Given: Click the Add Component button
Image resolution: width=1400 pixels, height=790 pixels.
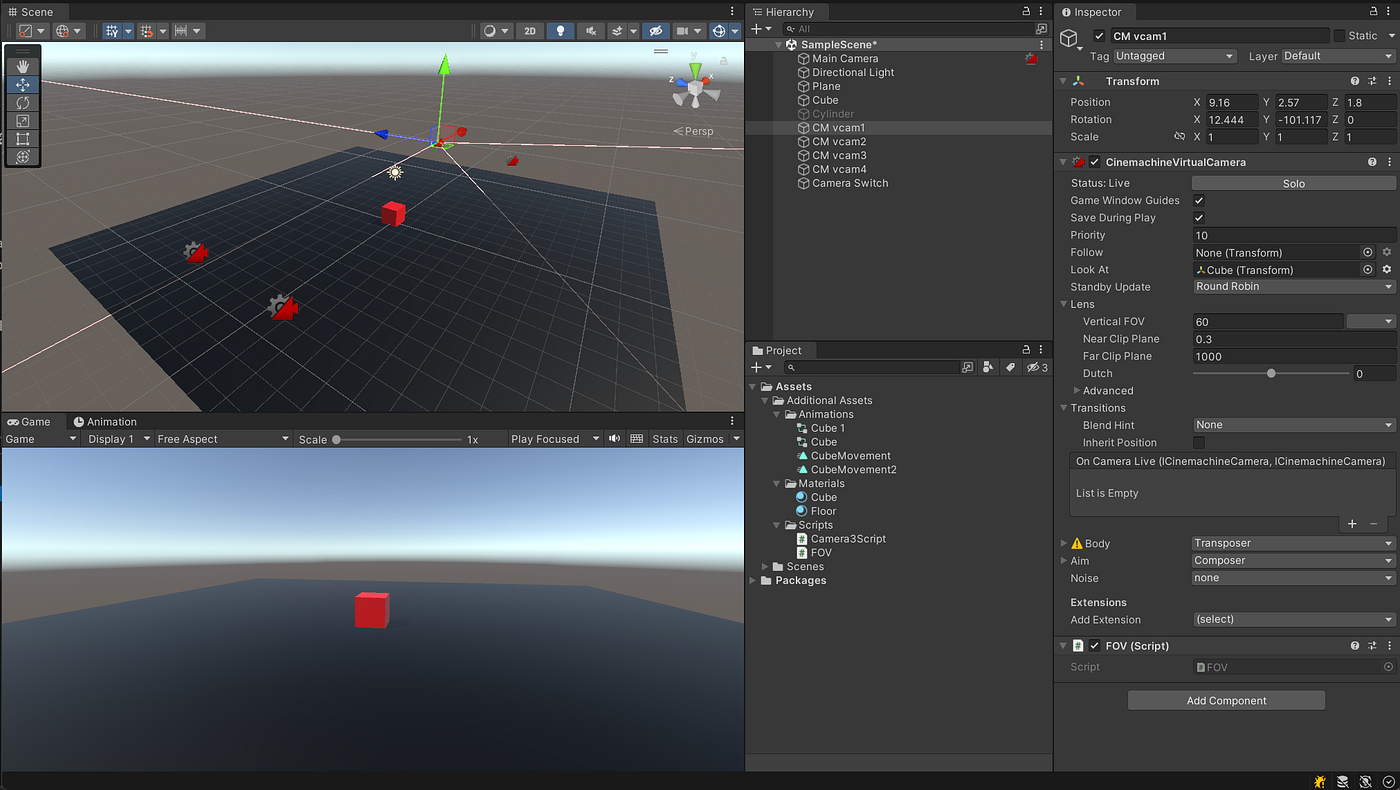Looking at the screenshot, I should coord(1226,701).
